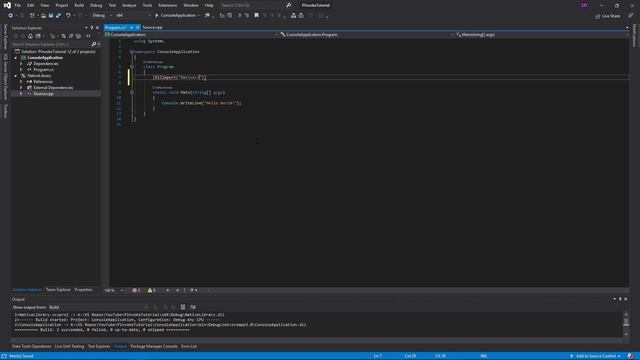Open the Build menu
The width and height of the screenshot is (640, 360).
click(x=79, y=5)
